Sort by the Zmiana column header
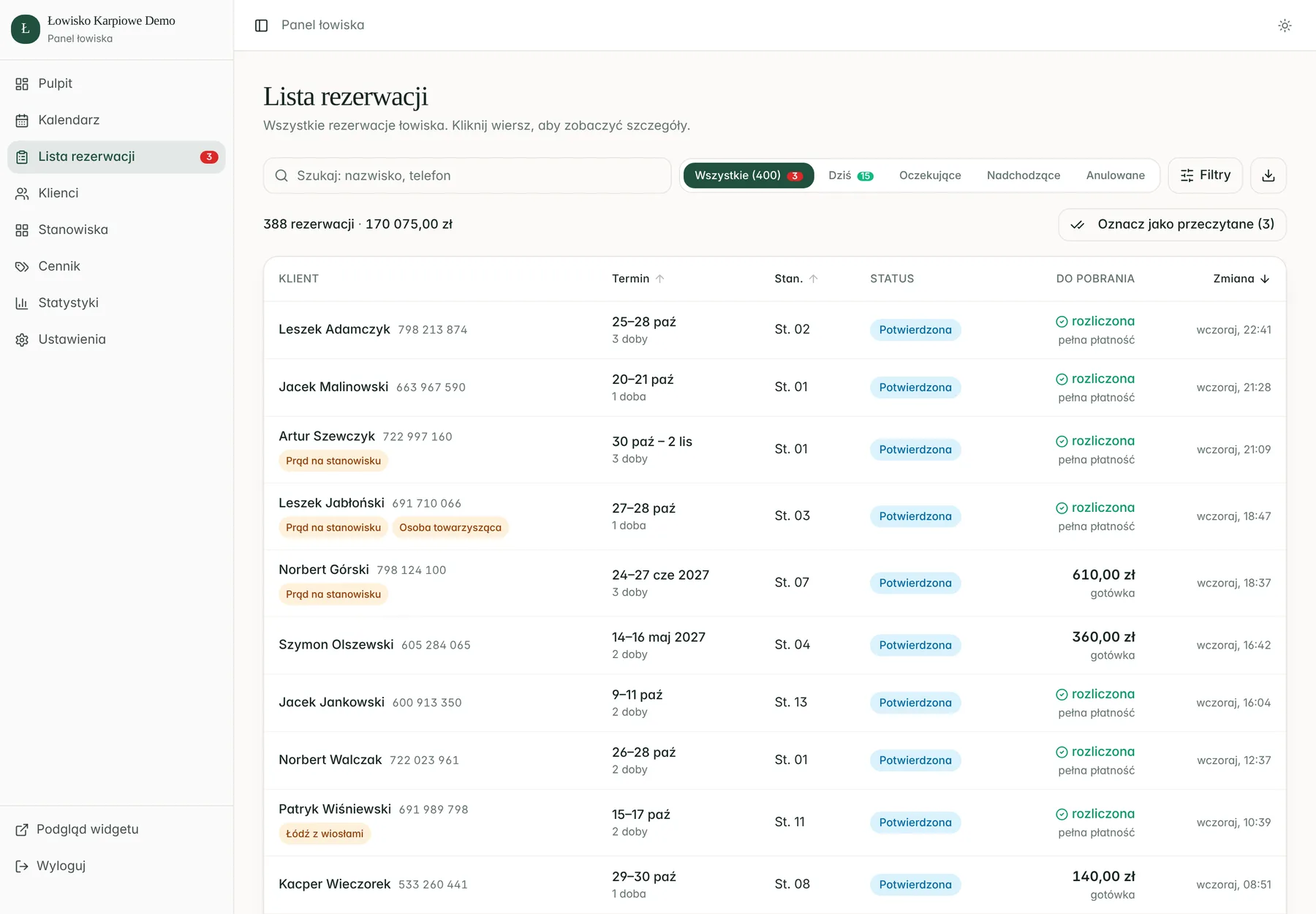Image resolution: width=1316 pixels, height=914 pixels. tap(1241, 279)
